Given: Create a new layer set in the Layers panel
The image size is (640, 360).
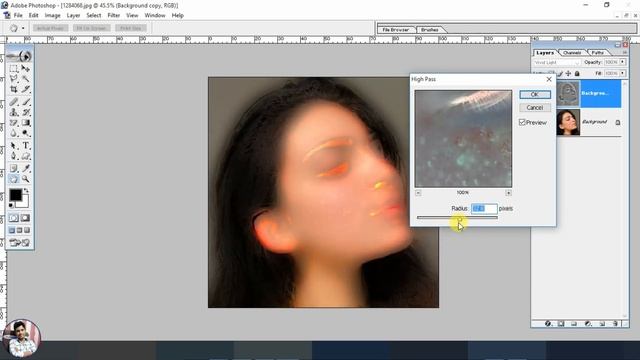Looking at the screenshot, I should (x=574, y=324).
